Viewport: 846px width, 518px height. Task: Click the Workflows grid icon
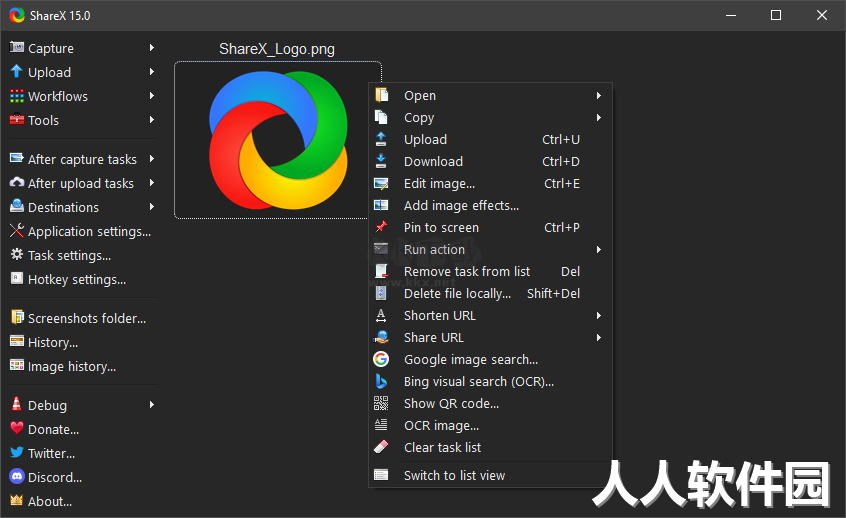coord(17,96)
